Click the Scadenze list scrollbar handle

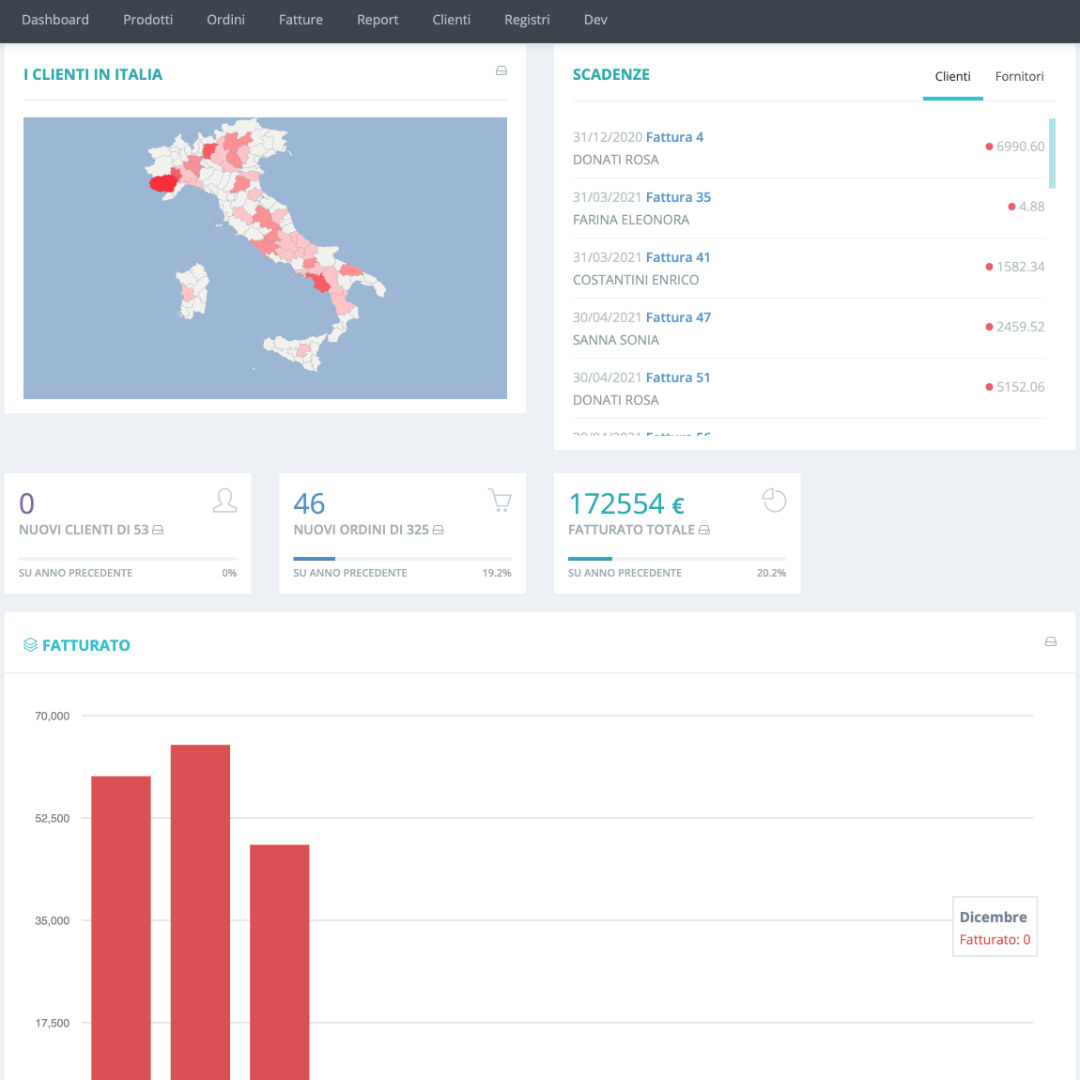point(1052,153)
